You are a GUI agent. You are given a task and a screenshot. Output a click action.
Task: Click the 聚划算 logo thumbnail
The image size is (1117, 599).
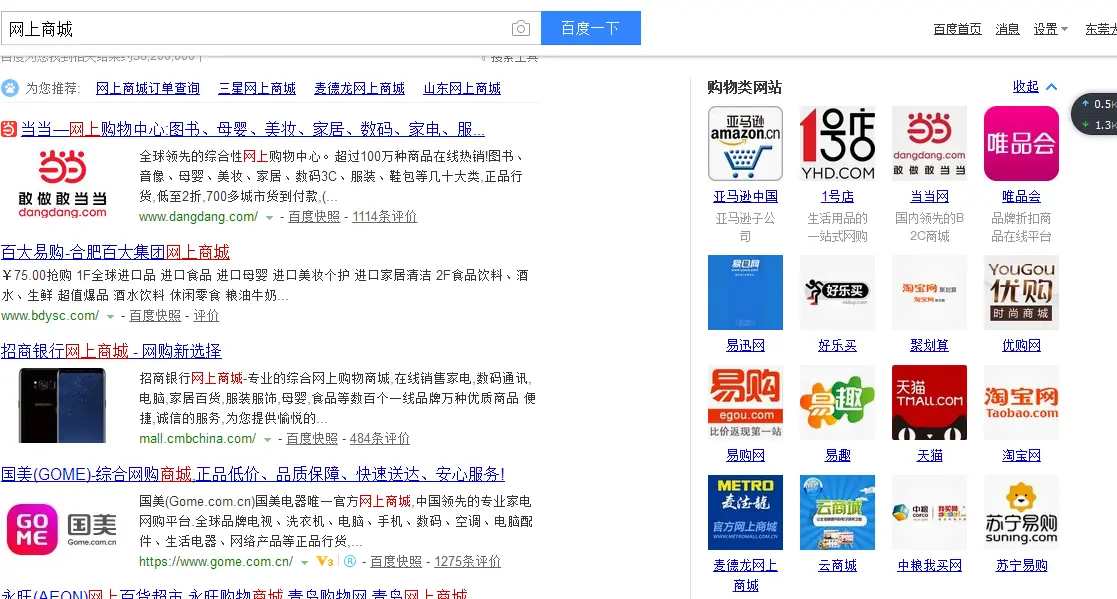point(929,292)
